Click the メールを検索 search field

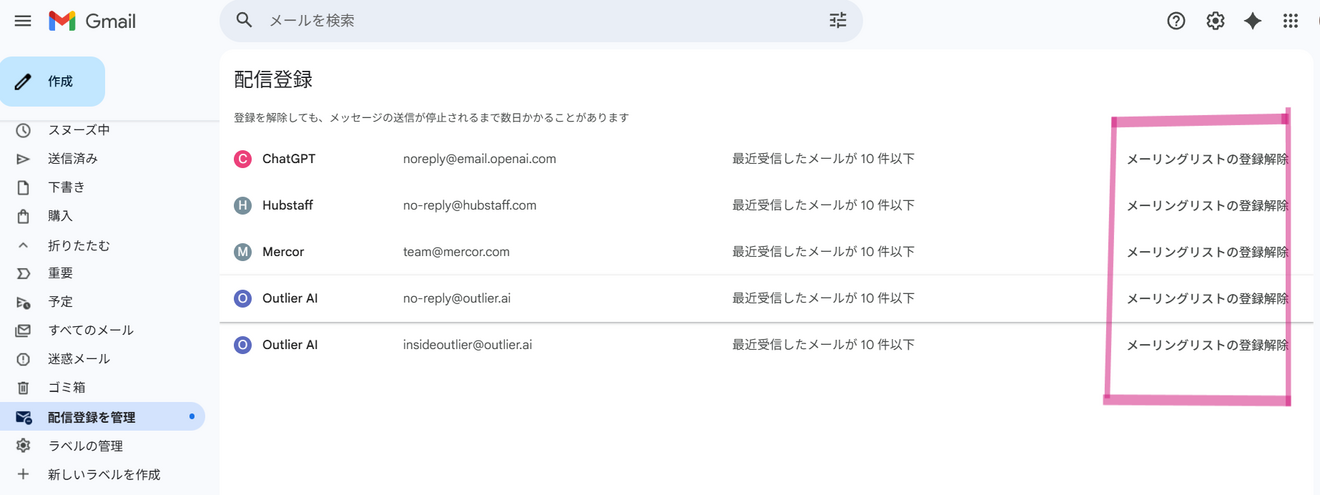(540, 20)
